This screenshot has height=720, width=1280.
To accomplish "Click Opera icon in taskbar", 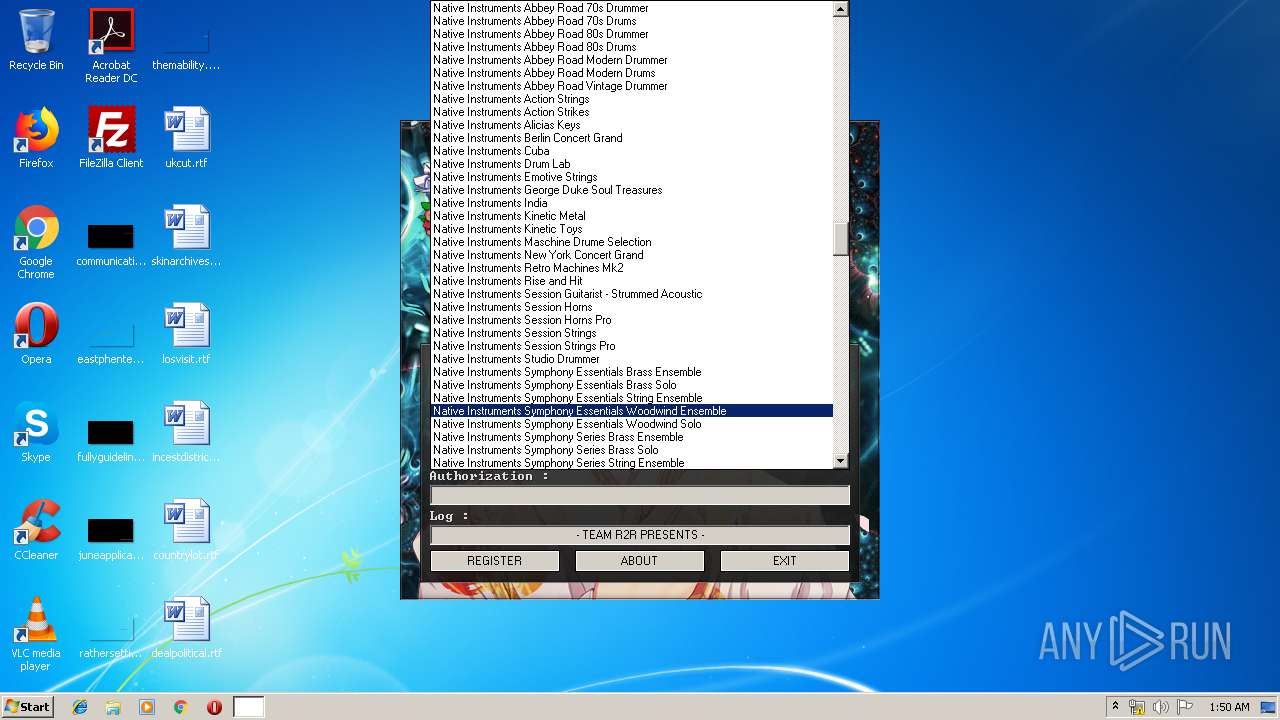I will point(214,707).
